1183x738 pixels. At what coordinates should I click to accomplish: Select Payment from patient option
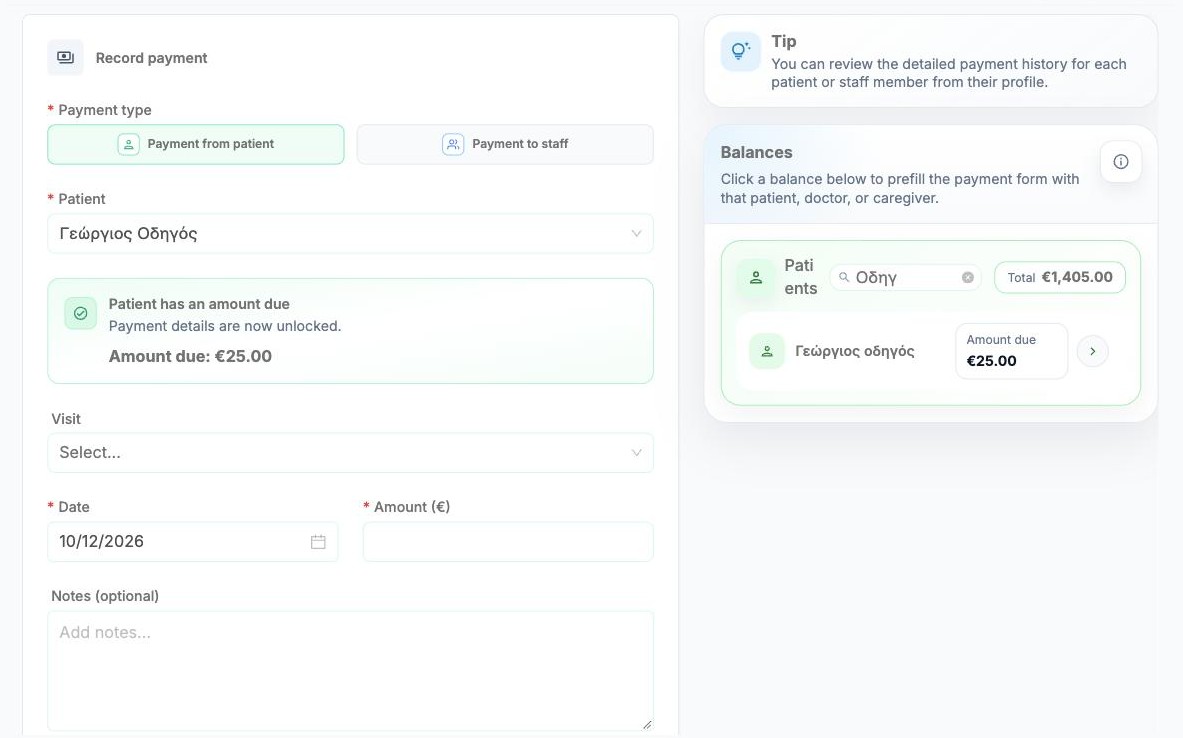(x=195, y=144)
